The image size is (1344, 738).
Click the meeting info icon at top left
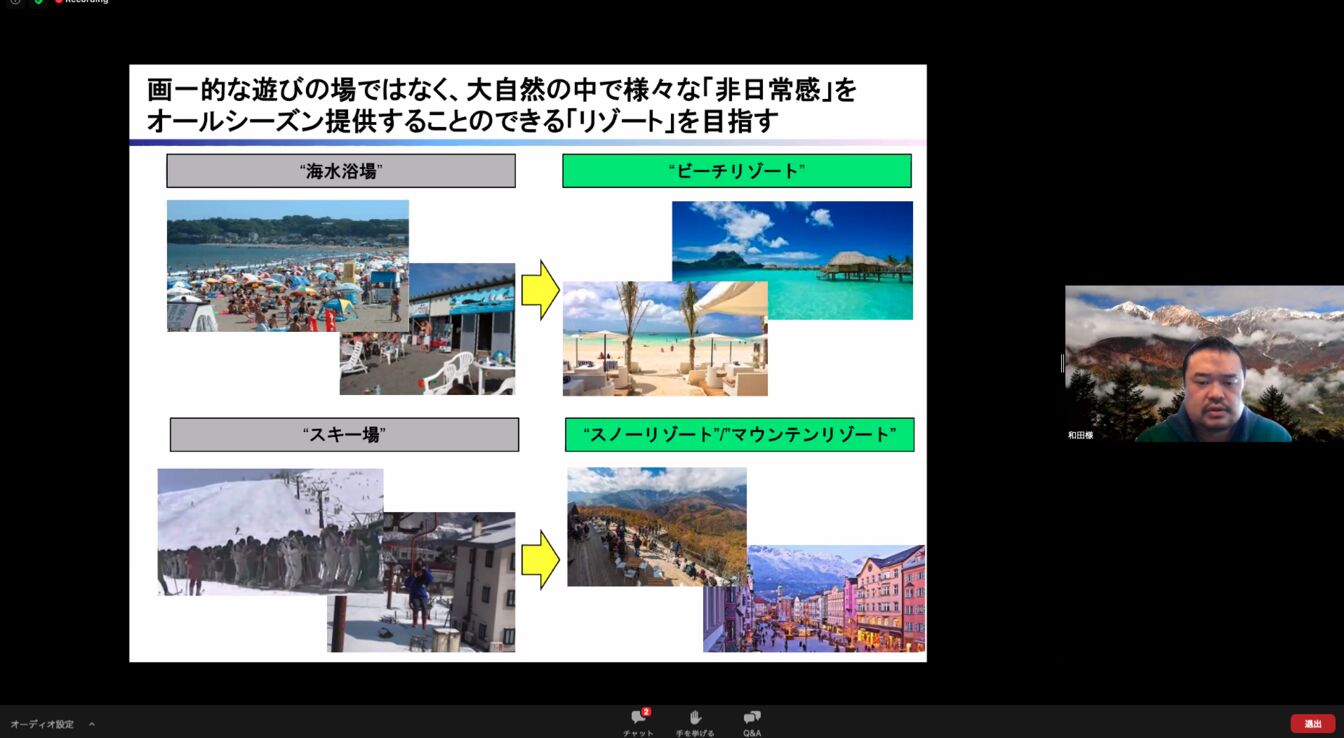coord(15,2)
